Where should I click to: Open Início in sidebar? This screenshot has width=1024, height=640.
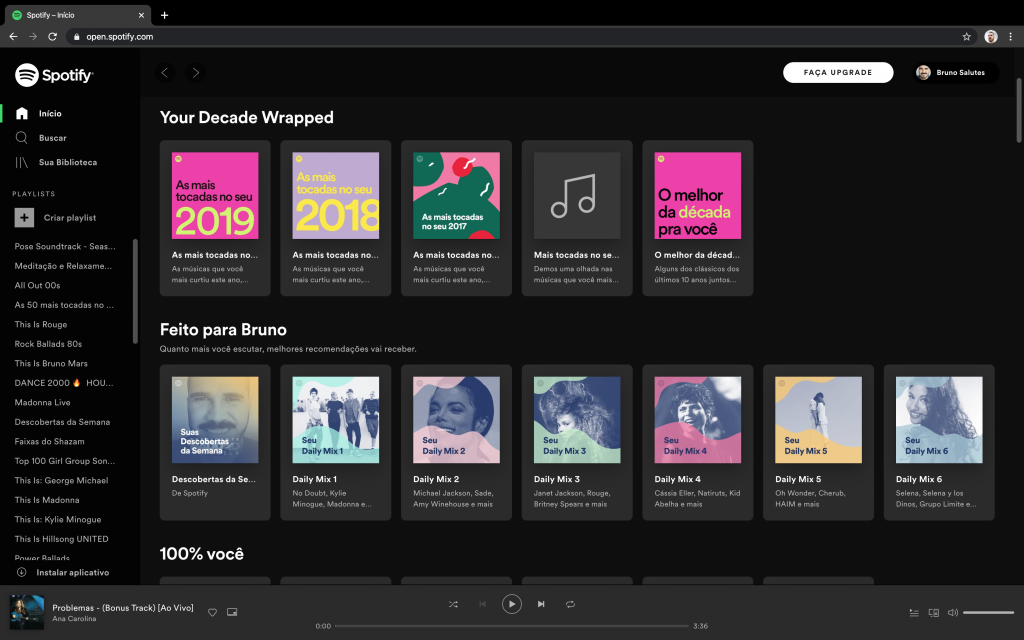[x=50, y=114]
